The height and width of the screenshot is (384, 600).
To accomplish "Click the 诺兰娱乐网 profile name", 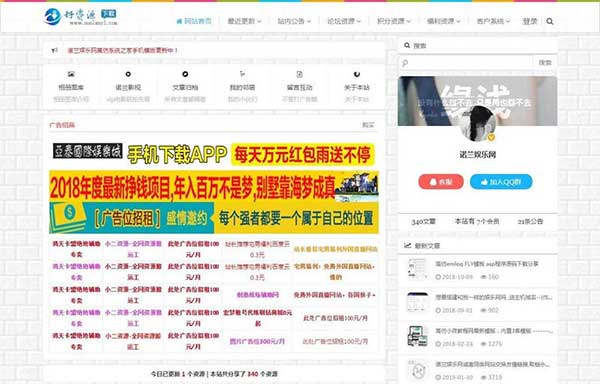I will (478, 155).
